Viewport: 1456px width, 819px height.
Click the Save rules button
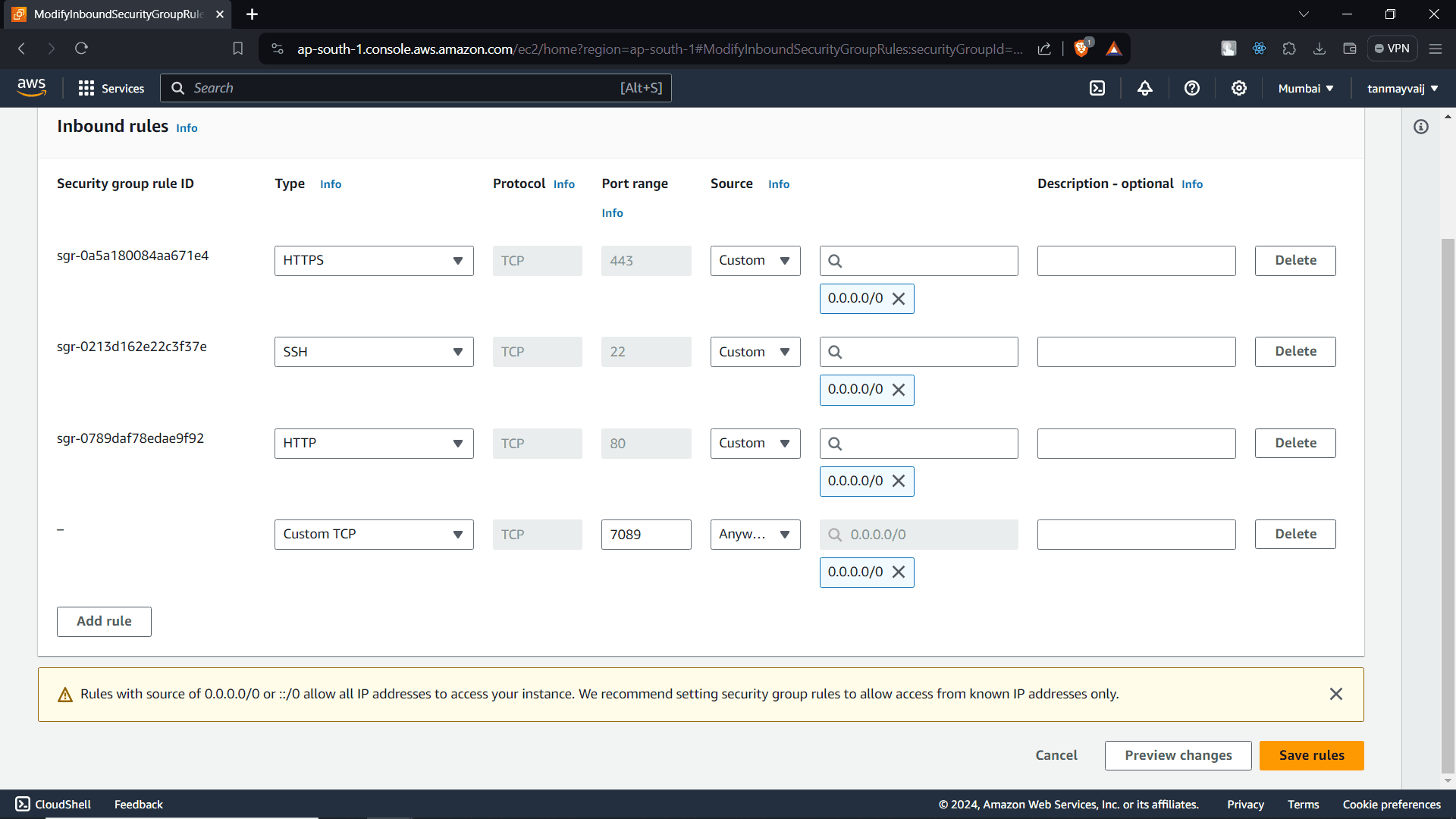coord(1311,755)
